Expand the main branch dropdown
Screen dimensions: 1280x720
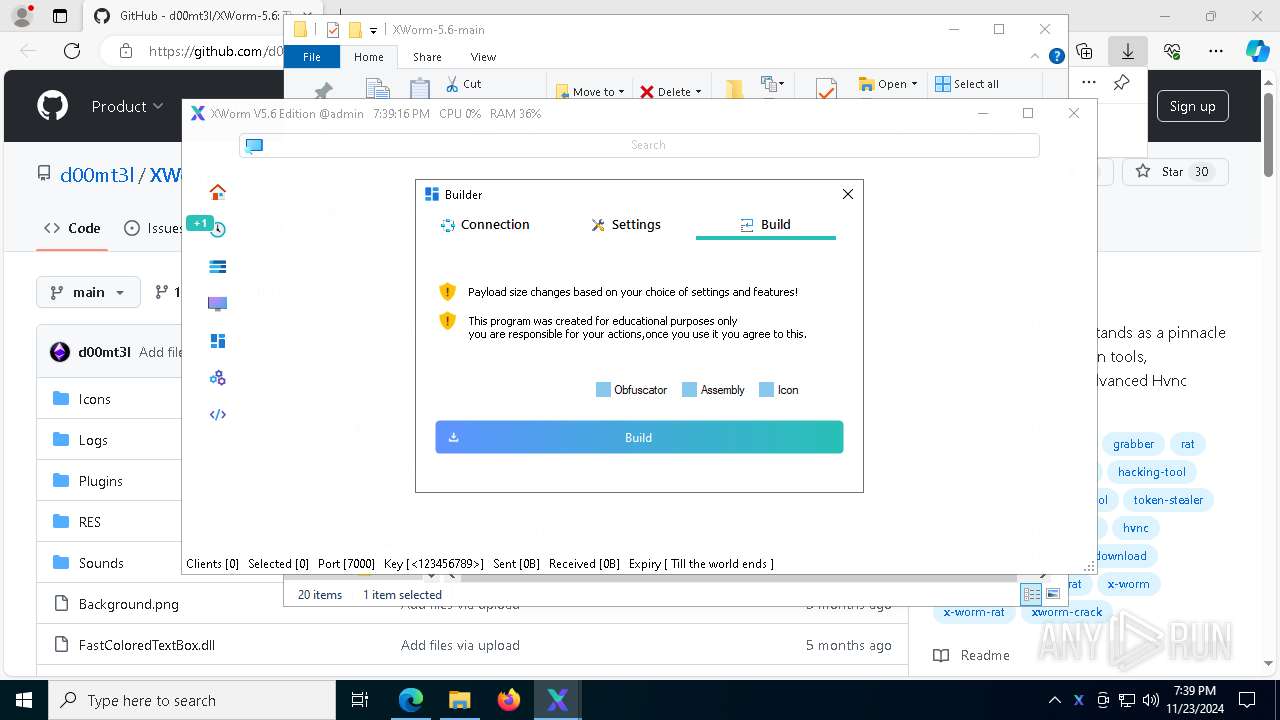pyautogui.click(x=89, y=292)
